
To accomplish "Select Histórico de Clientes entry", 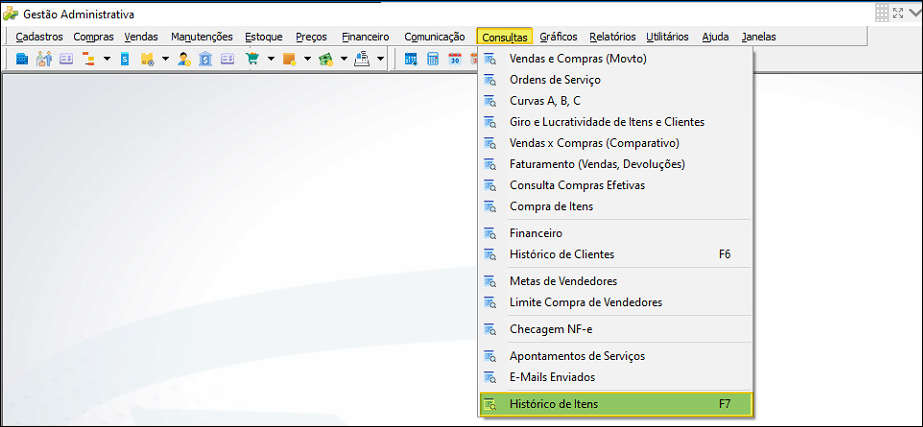I will pos(616,254).
